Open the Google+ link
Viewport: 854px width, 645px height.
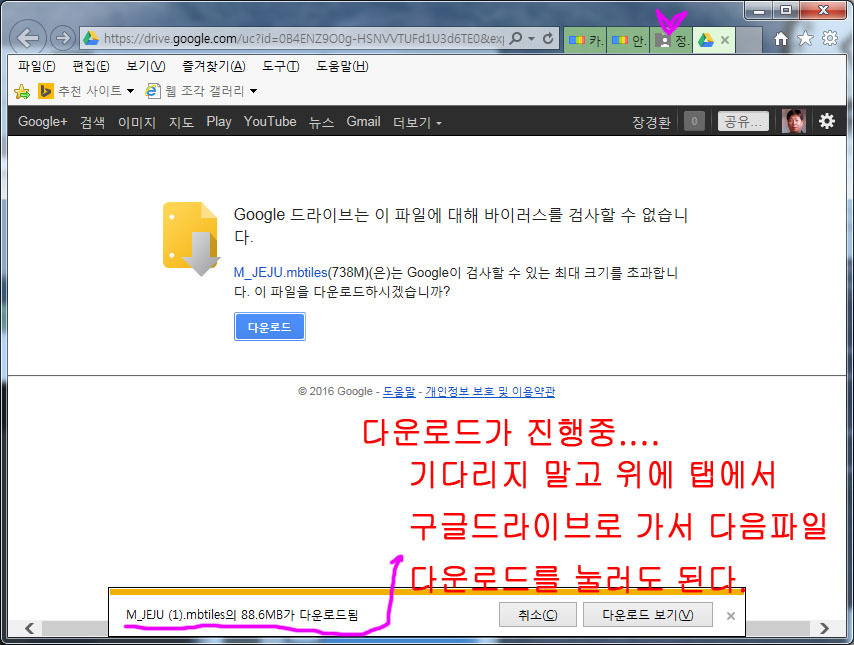pos(42,121)
